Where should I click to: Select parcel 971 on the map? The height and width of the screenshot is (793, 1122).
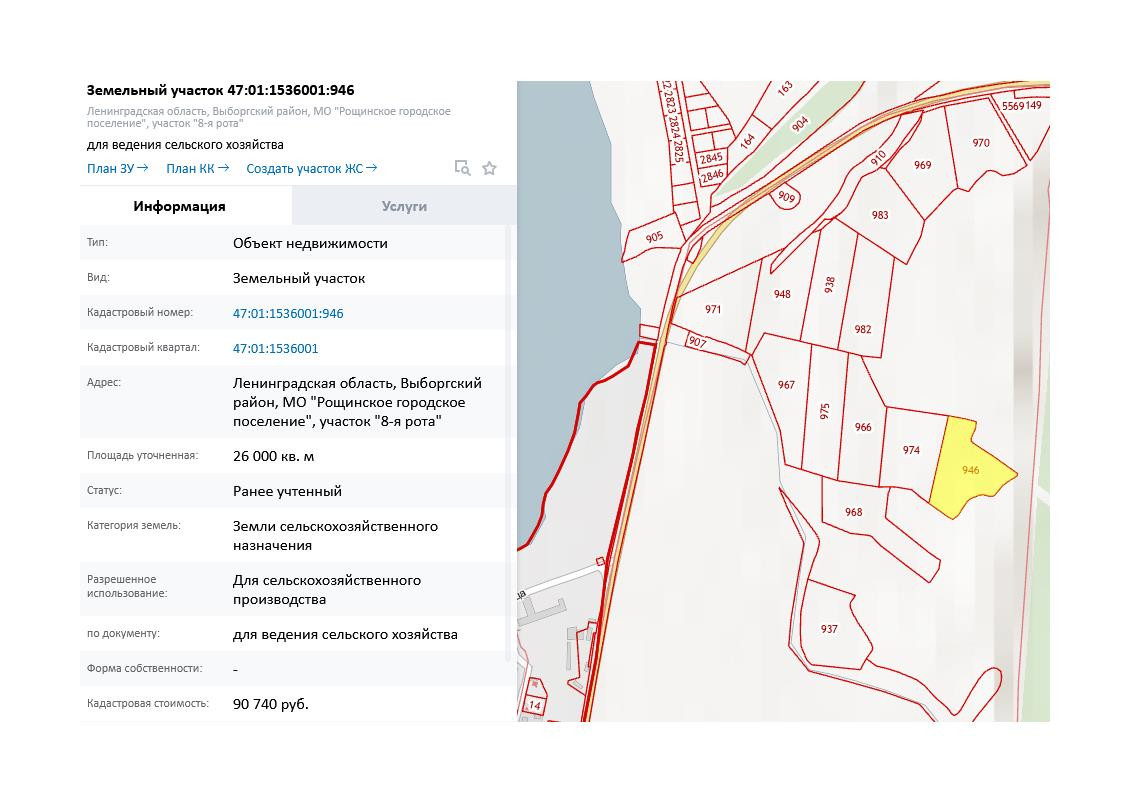point(713,309)
